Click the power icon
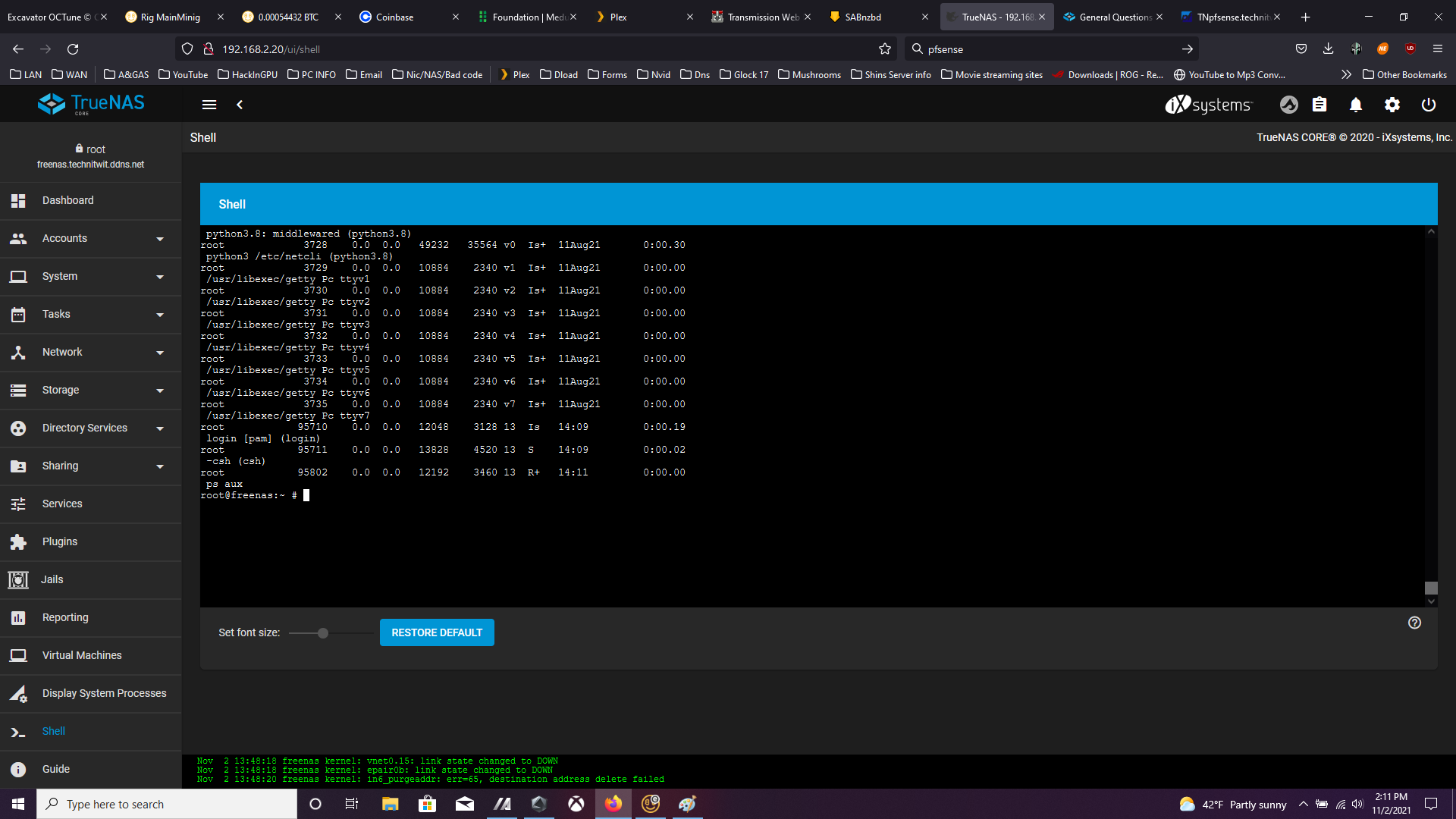The height and width of the screenshot is (819, 1456). 1429,105
